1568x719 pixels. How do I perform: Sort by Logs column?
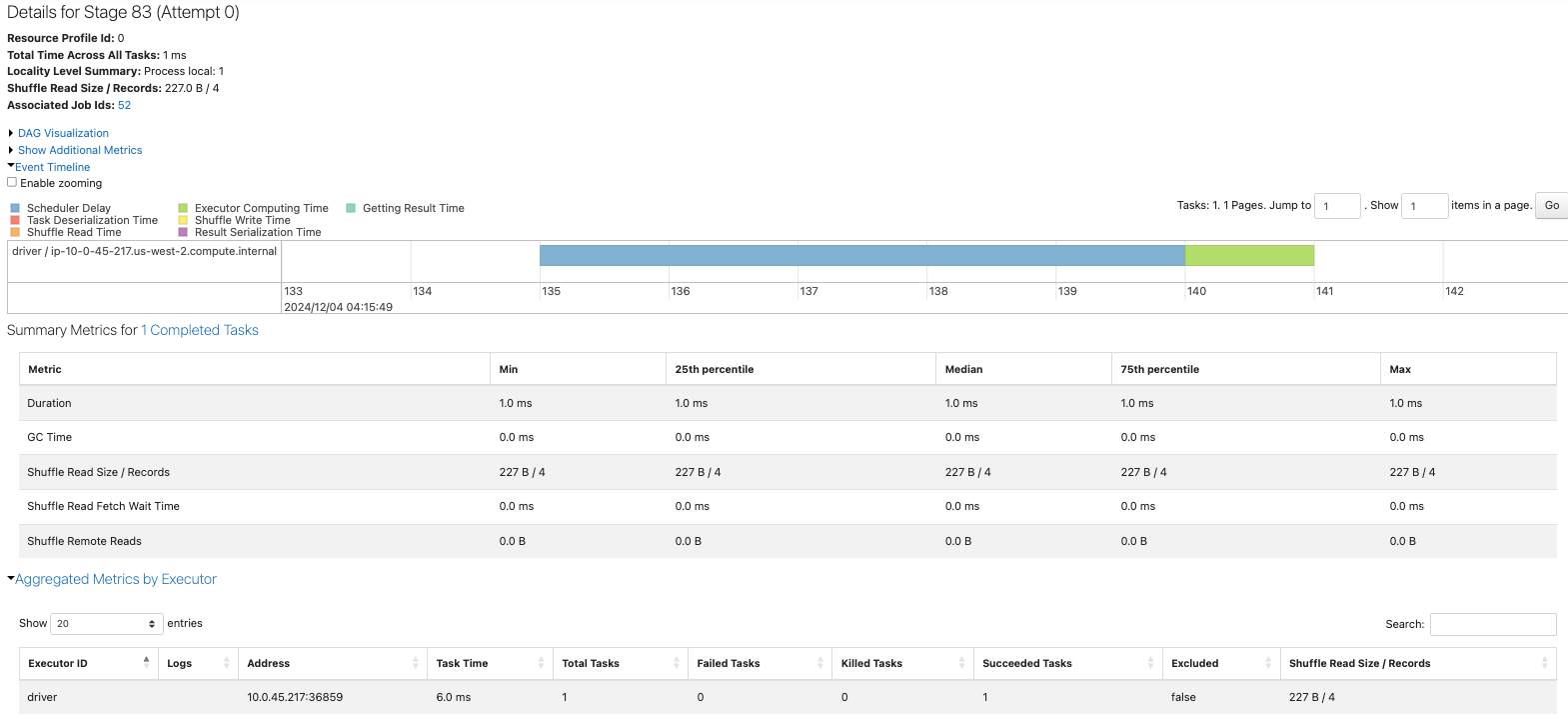click(198, 663)
